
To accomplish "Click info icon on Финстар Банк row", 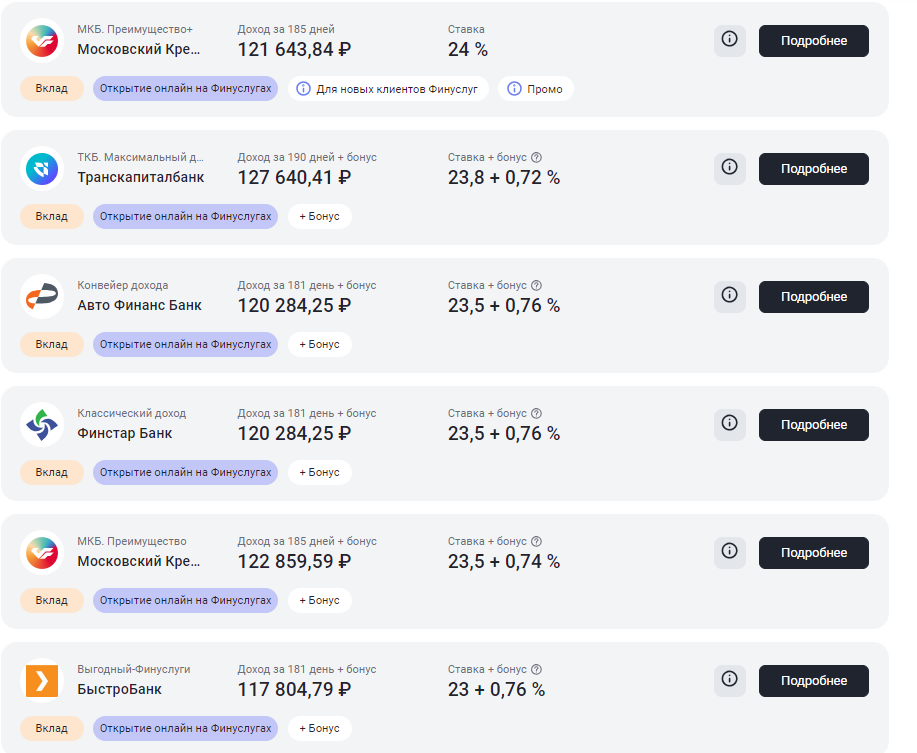I will (x=729, y=424).
